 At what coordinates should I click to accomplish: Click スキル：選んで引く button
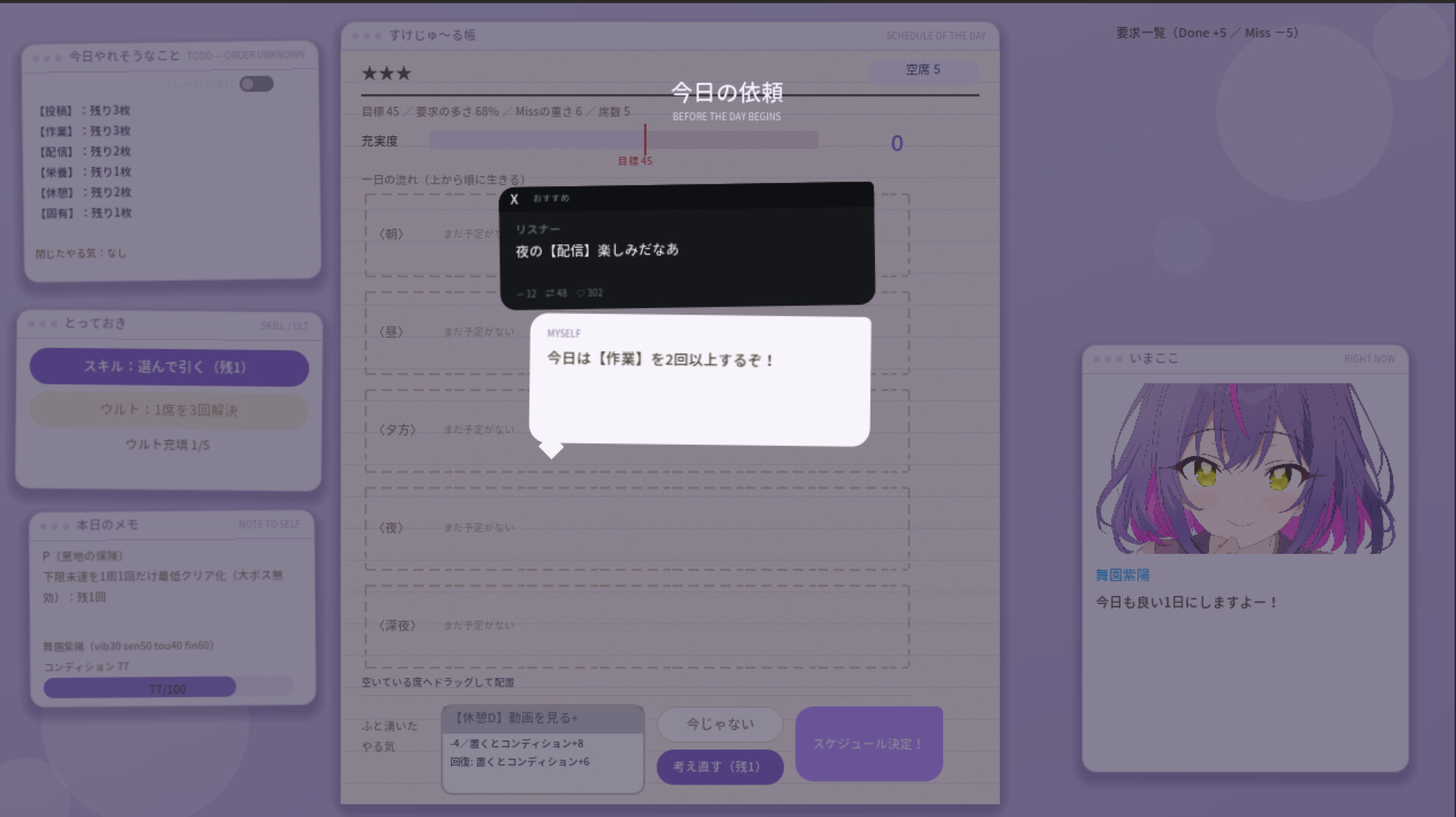(169, 367)
